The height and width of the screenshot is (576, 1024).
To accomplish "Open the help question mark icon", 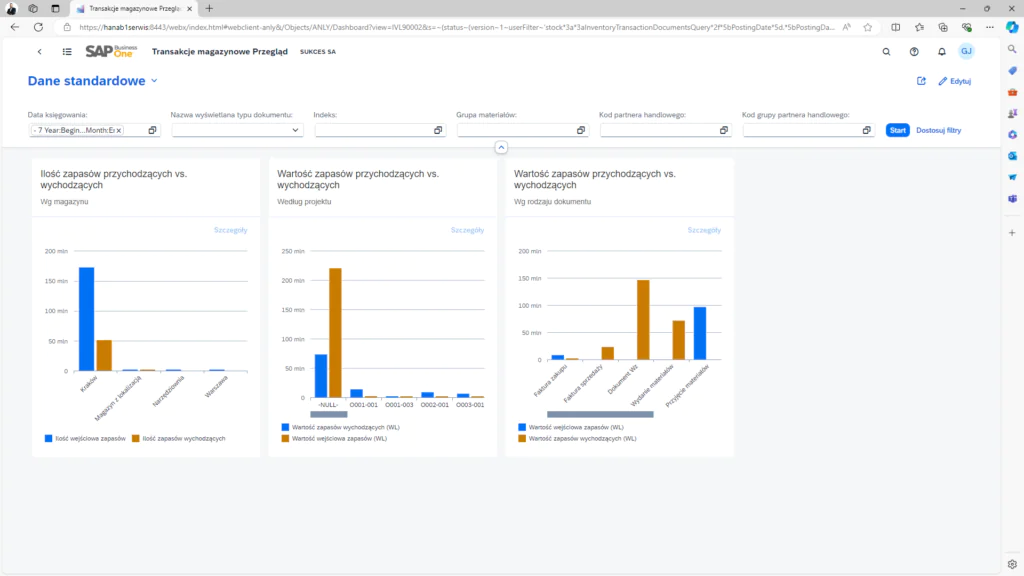I will click(x=913, y=51).
